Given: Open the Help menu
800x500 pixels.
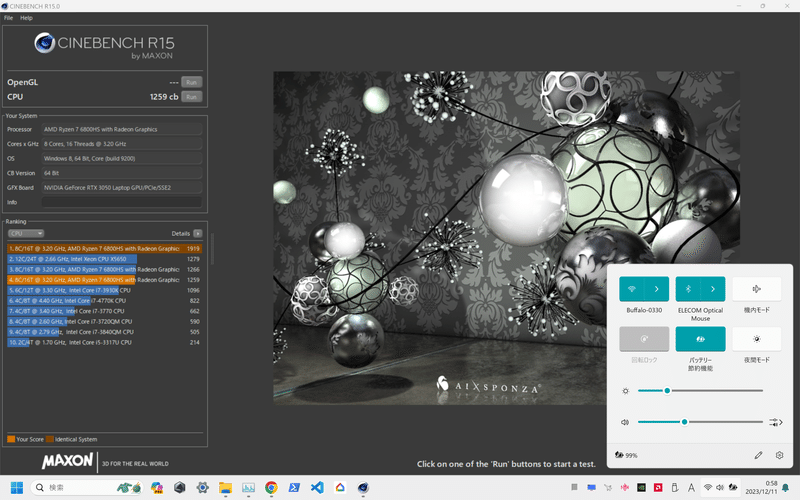Looking at the screenshot, I should (27, 18).
